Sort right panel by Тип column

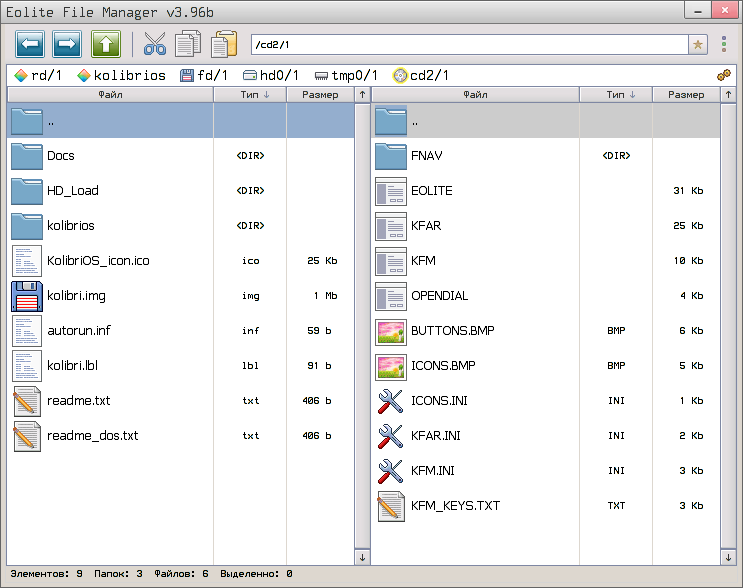coord(616,95)
